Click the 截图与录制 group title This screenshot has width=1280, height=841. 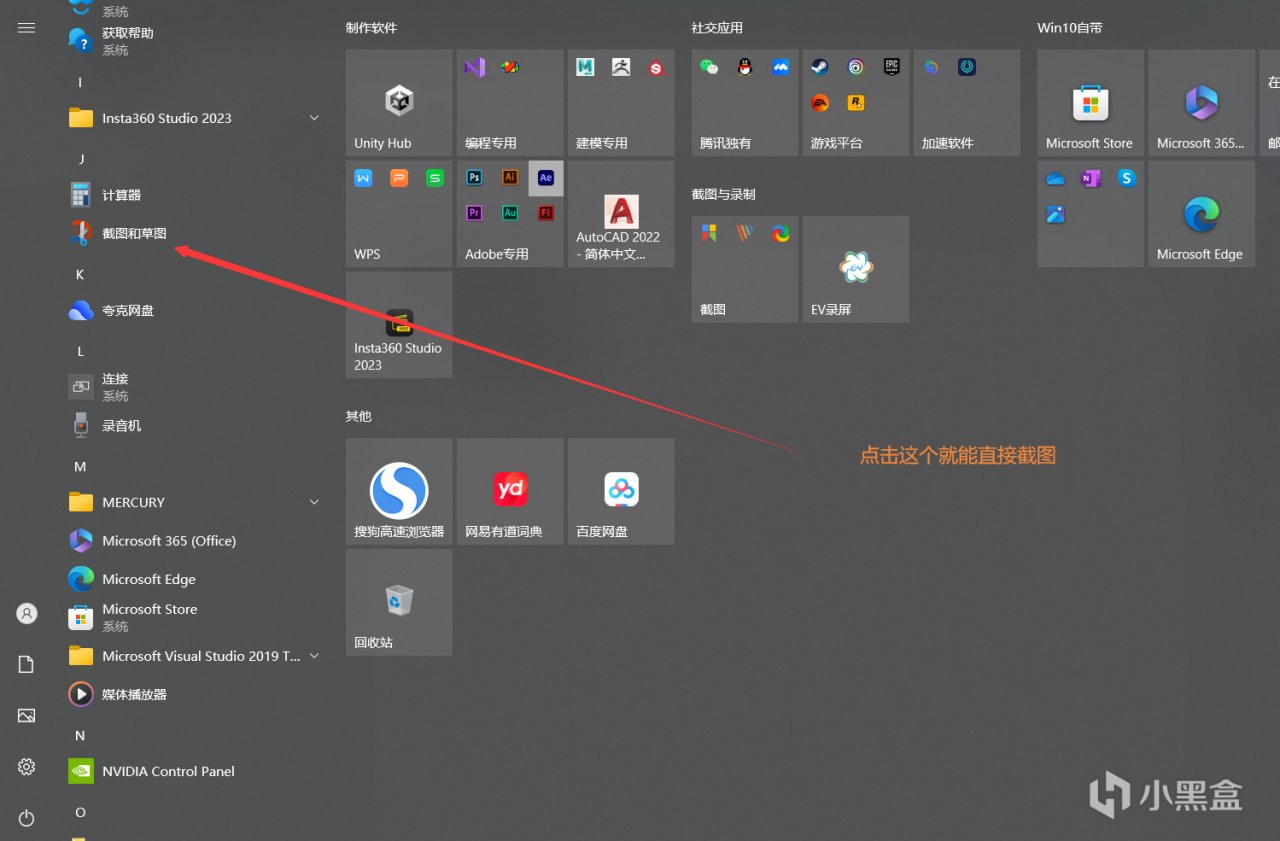pos(723,194)
